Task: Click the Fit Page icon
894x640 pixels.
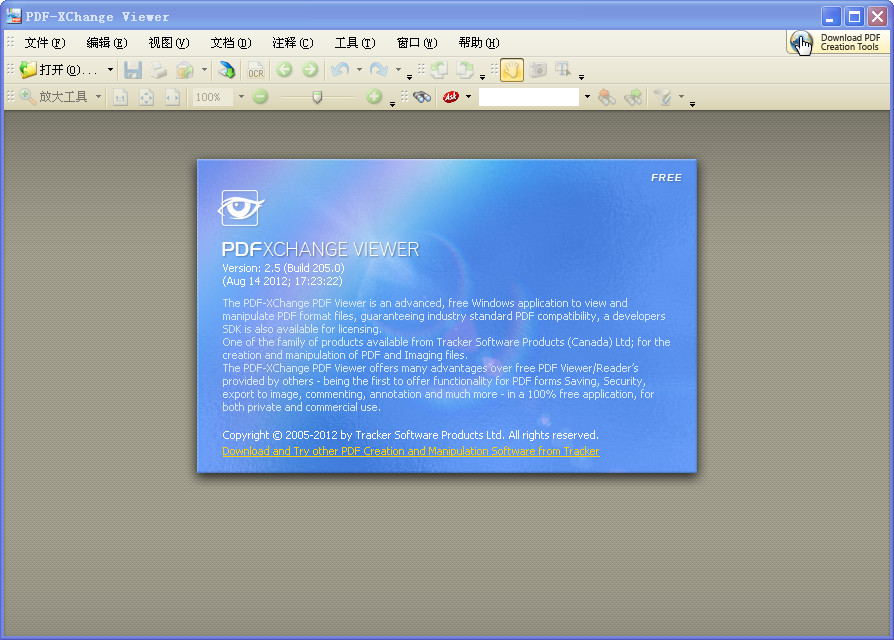Action: [x=147, y=97]
